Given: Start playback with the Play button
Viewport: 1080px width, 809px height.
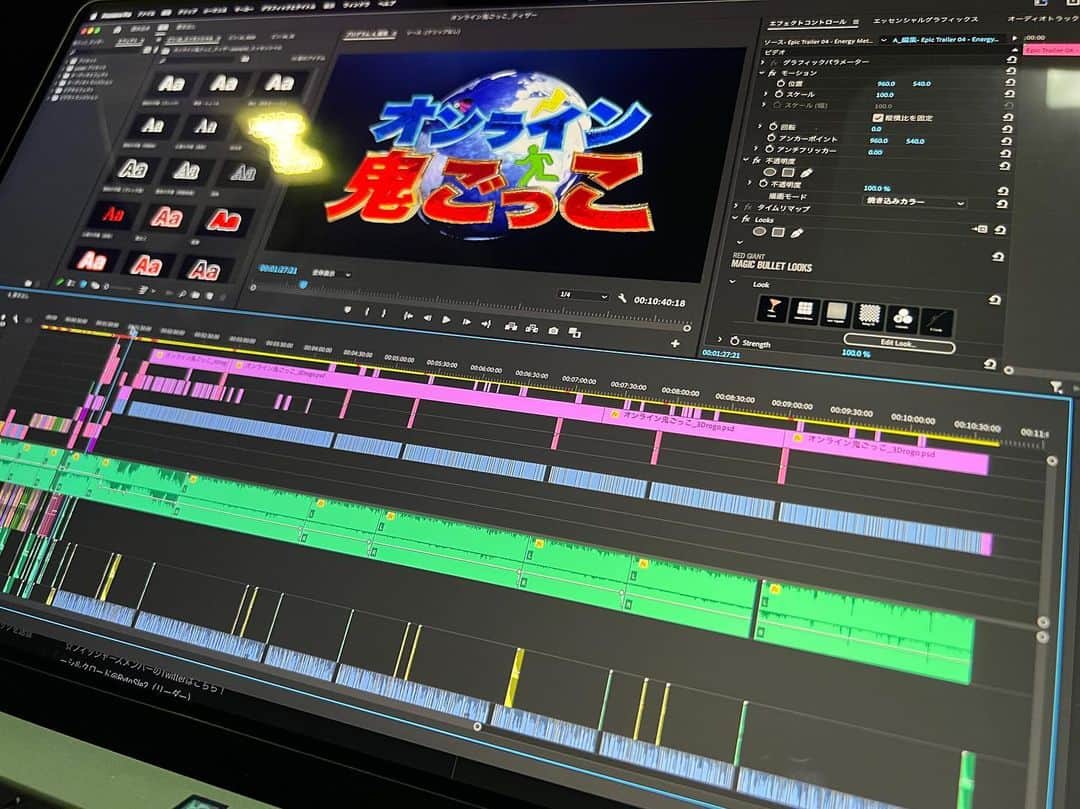Looking at the screenshot, I should [x=446, y=319].
